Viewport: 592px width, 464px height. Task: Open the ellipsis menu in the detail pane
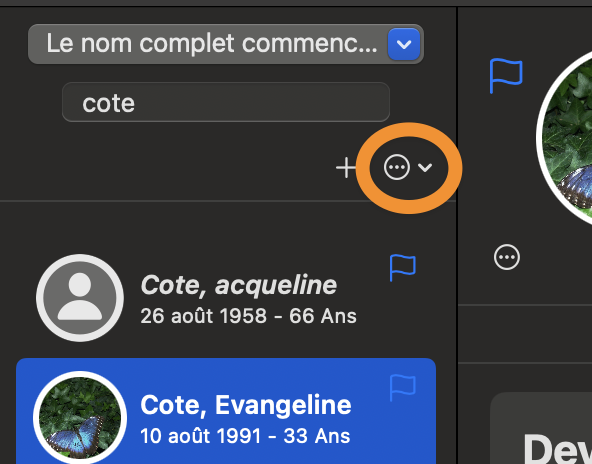(x=507, y=257)
